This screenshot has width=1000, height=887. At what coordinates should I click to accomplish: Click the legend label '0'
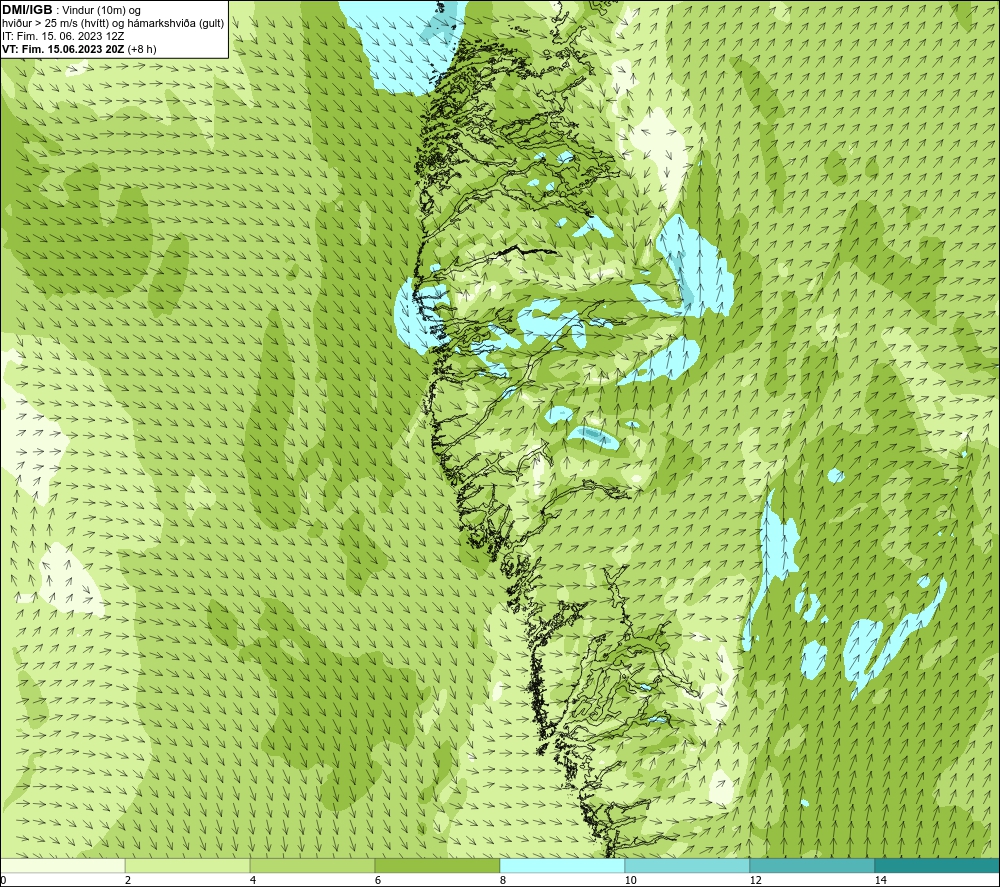click(3, 880)
